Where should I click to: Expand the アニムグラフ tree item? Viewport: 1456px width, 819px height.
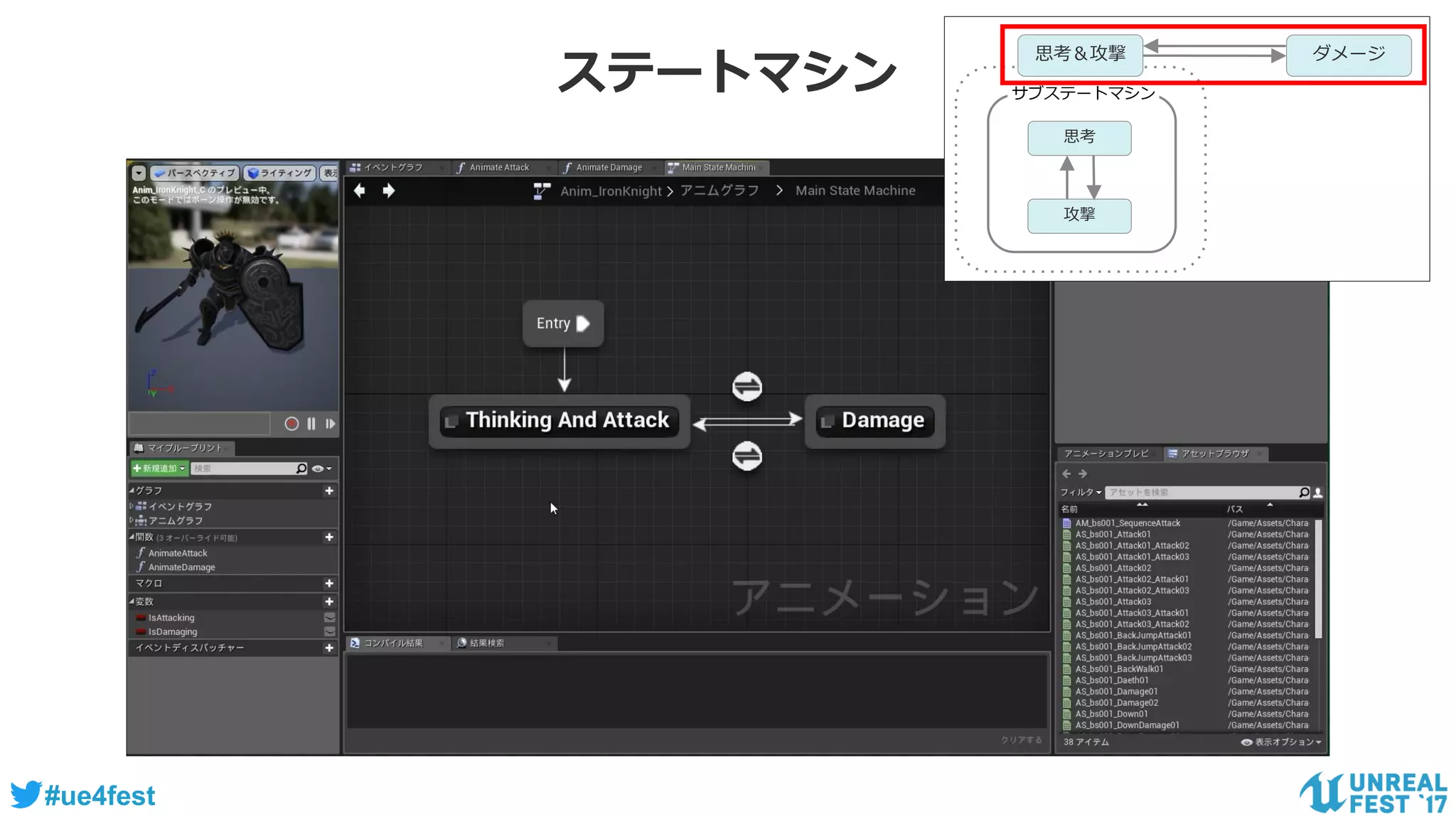coord(132,520)
